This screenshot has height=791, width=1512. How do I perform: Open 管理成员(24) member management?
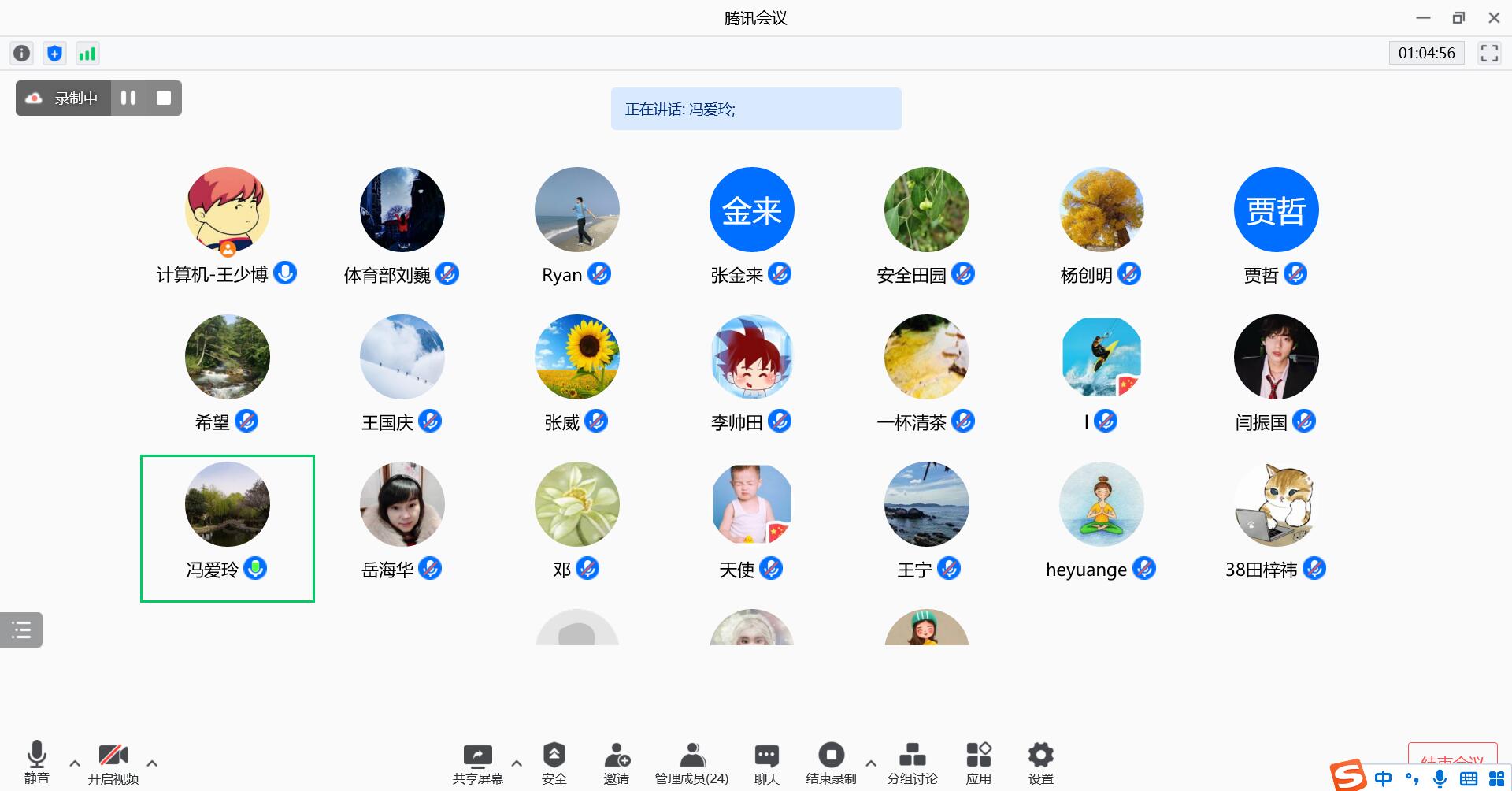point(692,764)
